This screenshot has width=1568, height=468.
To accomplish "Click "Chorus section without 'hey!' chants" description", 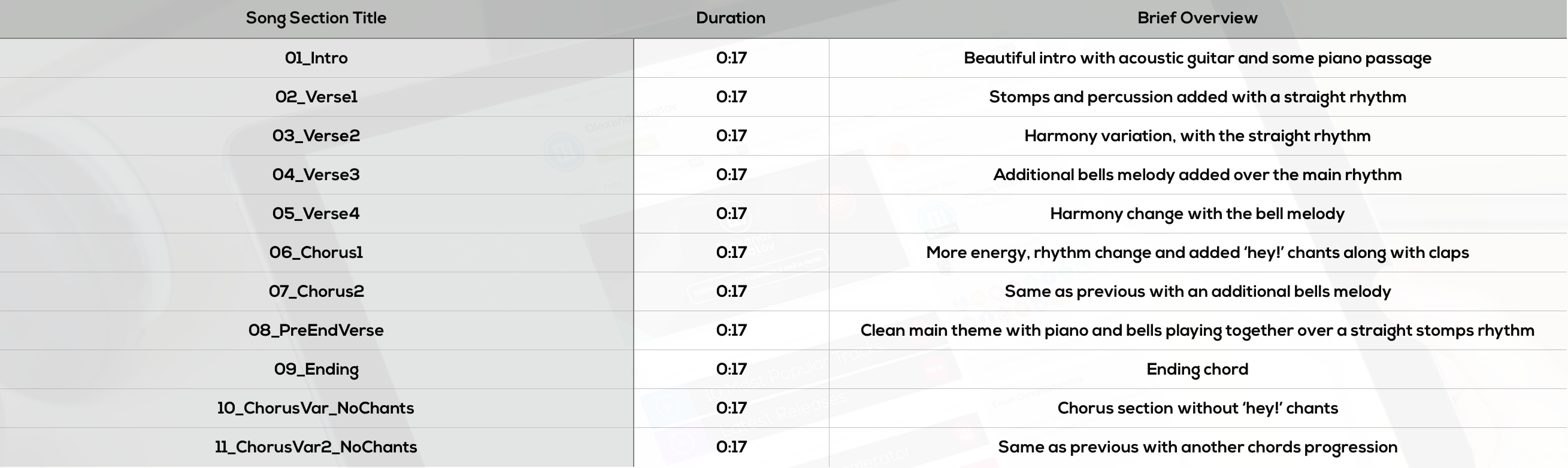I will pos(1197,408).
